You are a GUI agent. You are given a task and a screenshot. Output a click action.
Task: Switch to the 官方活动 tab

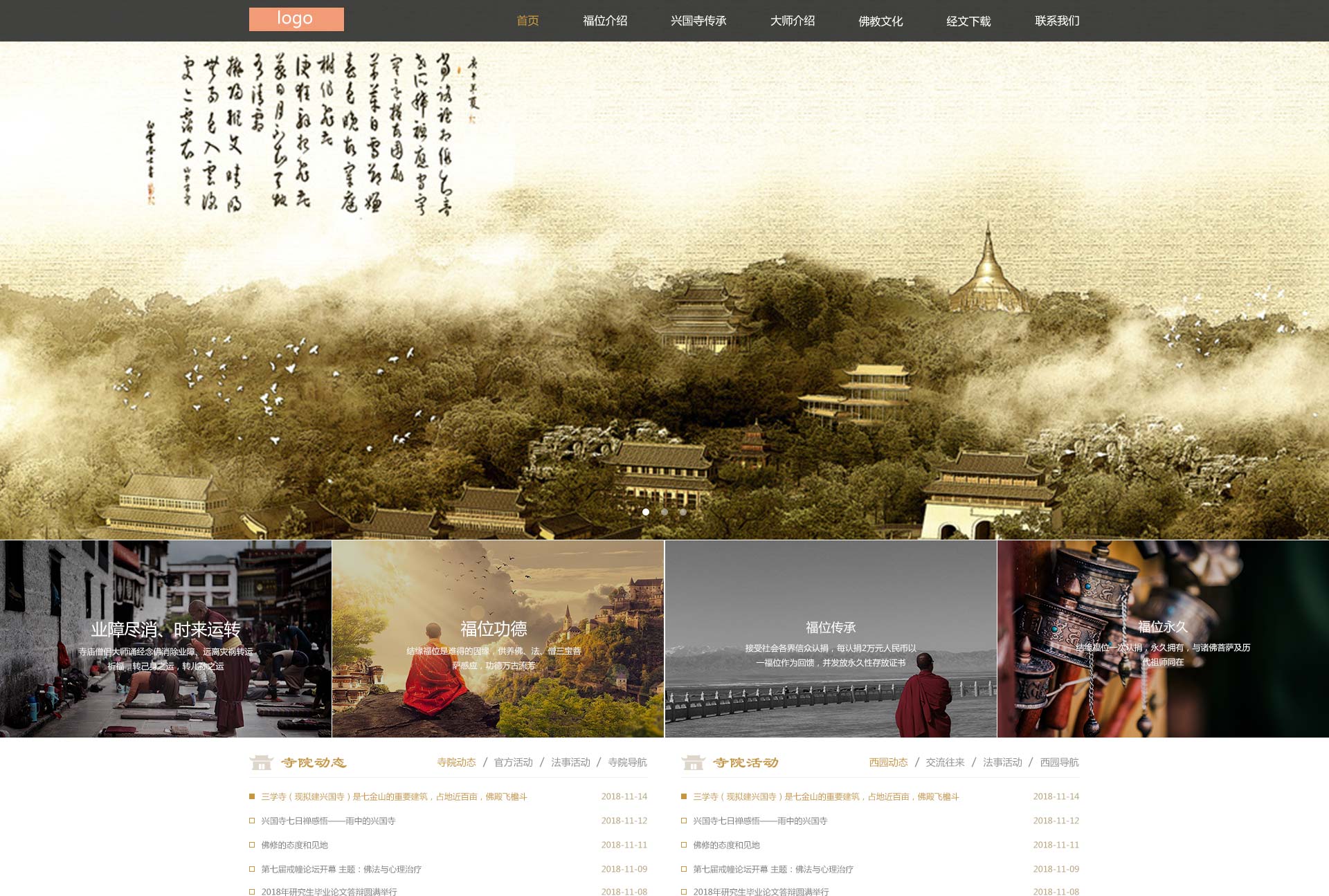point(514,762)
